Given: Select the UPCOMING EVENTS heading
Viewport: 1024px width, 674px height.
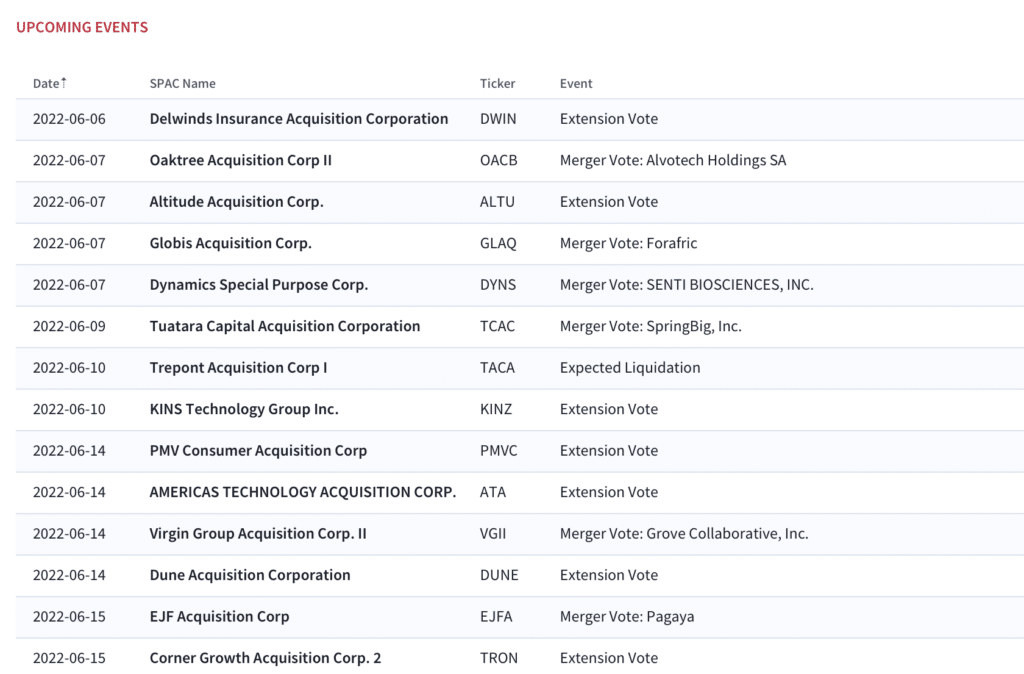Looking at the screenshot, I should (82, 27).
